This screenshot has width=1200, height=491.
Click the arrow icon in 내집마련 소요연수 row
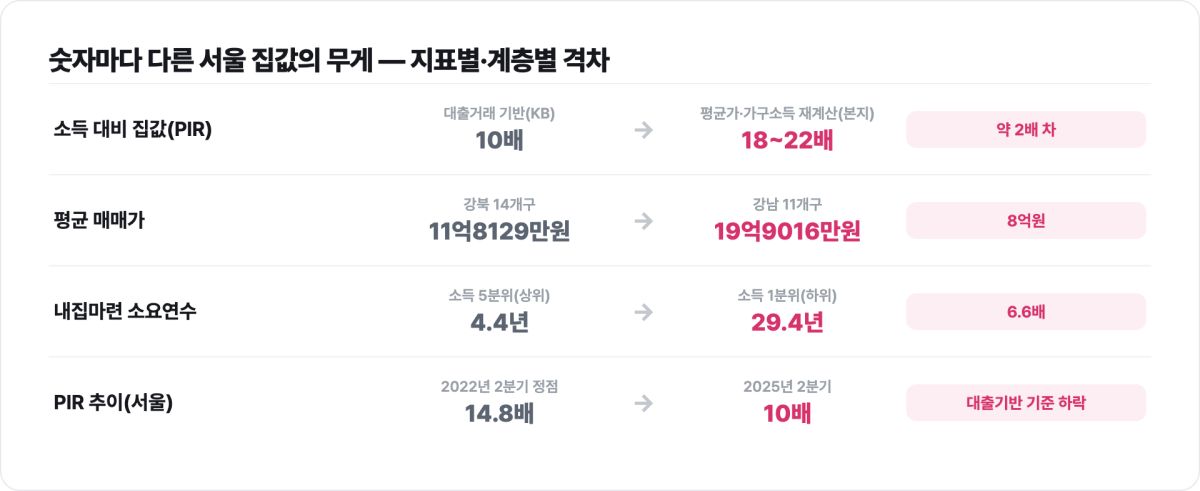[644, 312]
